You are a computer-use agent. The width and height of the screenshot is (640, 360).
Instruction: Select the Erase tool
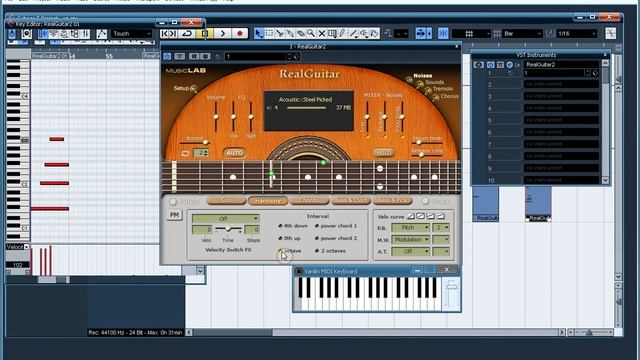pos(301,33)
